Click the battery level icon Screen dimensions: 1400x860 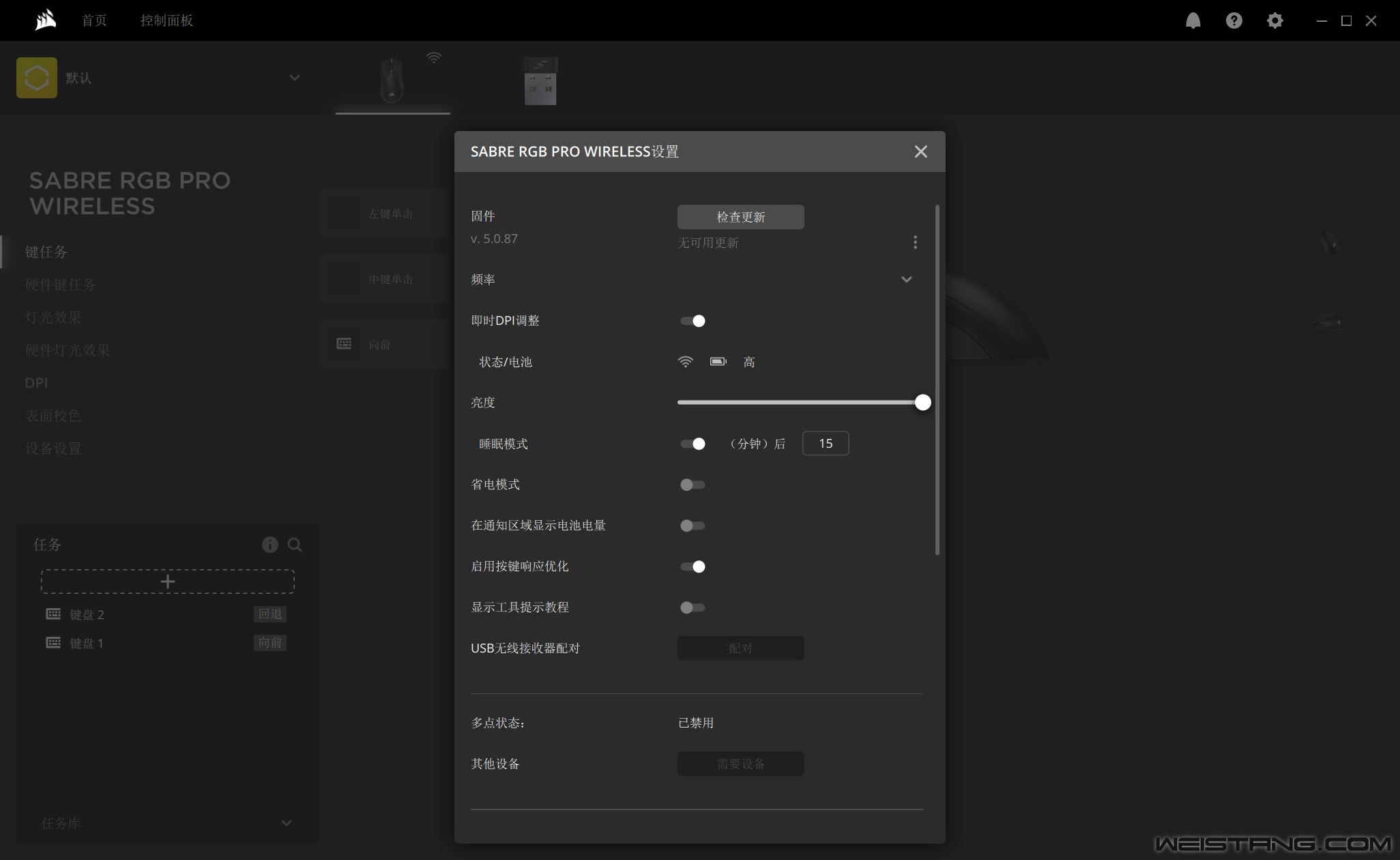[x=718, y=362]
